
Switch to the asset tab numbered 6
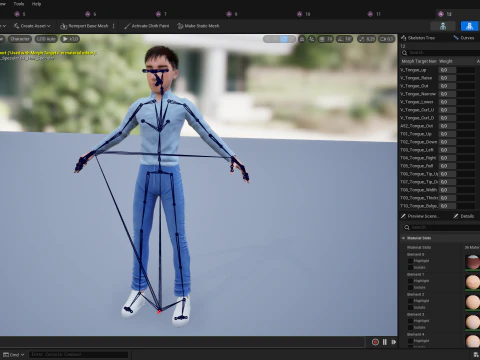pyautogui.click(x=91, y=14)
